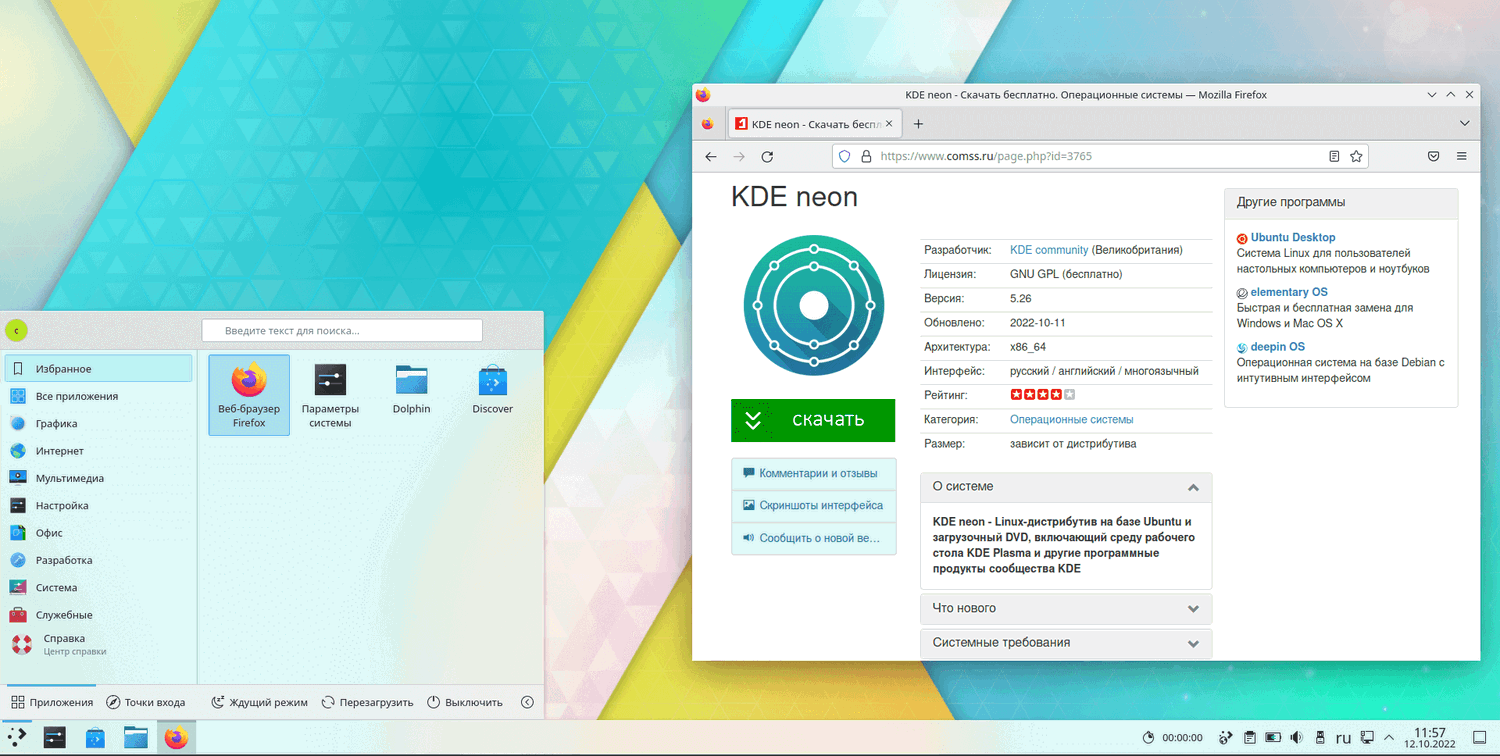Toggle Firefox reader view

(x=1334, y=157)
